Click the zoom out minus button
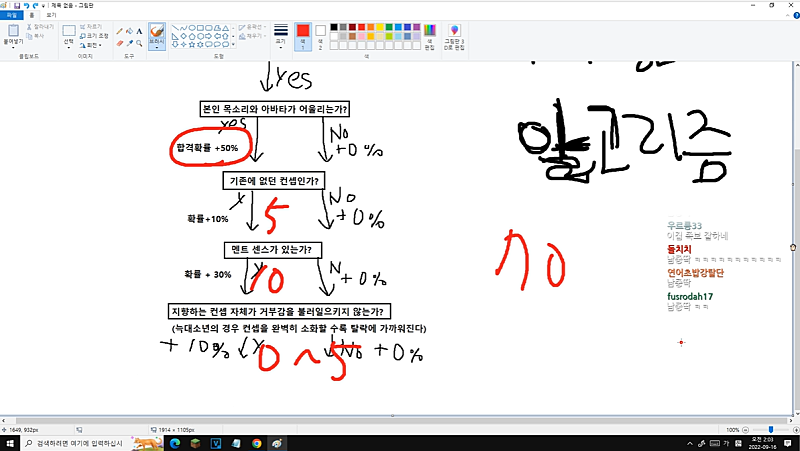800x451 pixels. tap(745, 430)
